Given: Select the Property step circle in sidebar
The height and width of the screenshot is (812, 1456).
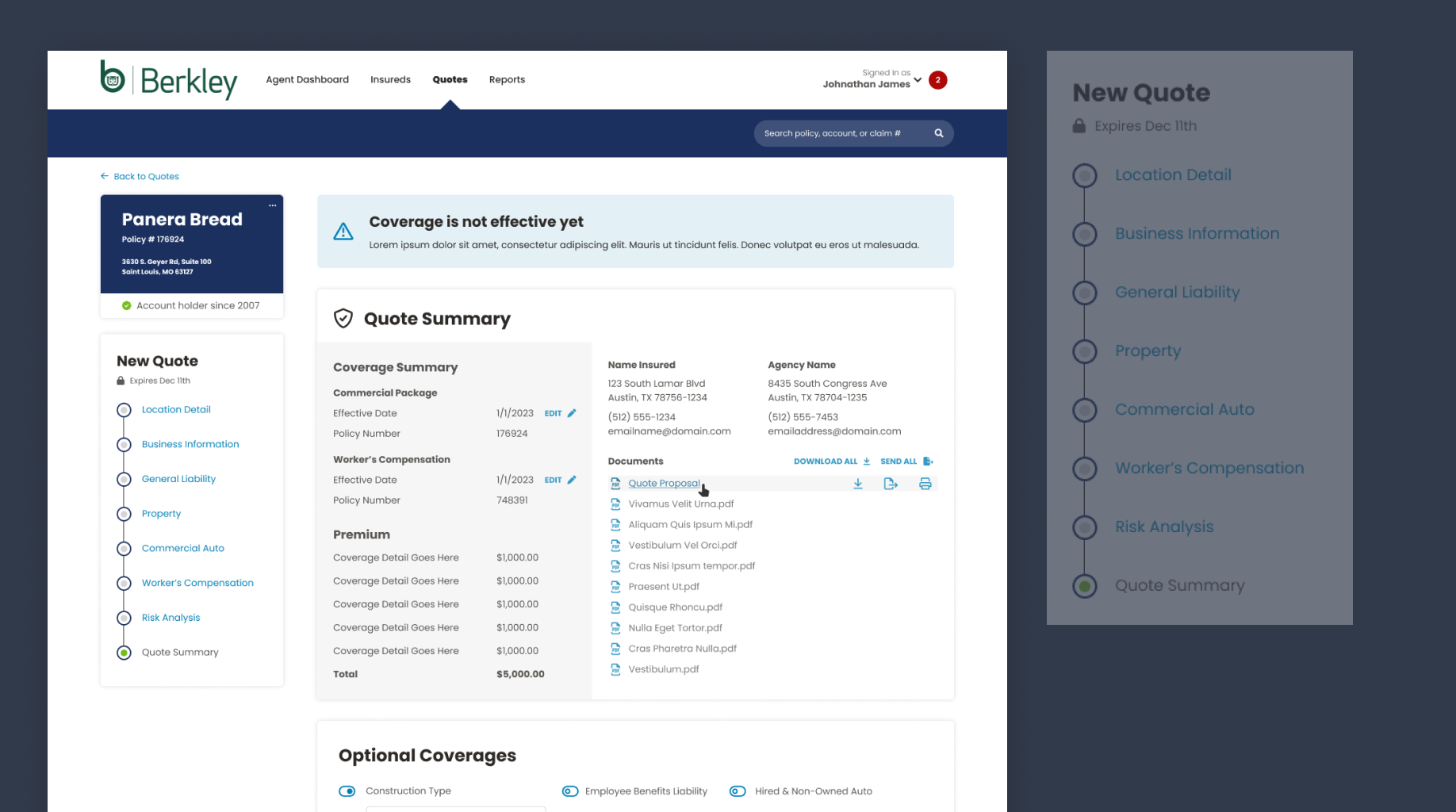Looking at the screenshot, I should tap(124, 514).
